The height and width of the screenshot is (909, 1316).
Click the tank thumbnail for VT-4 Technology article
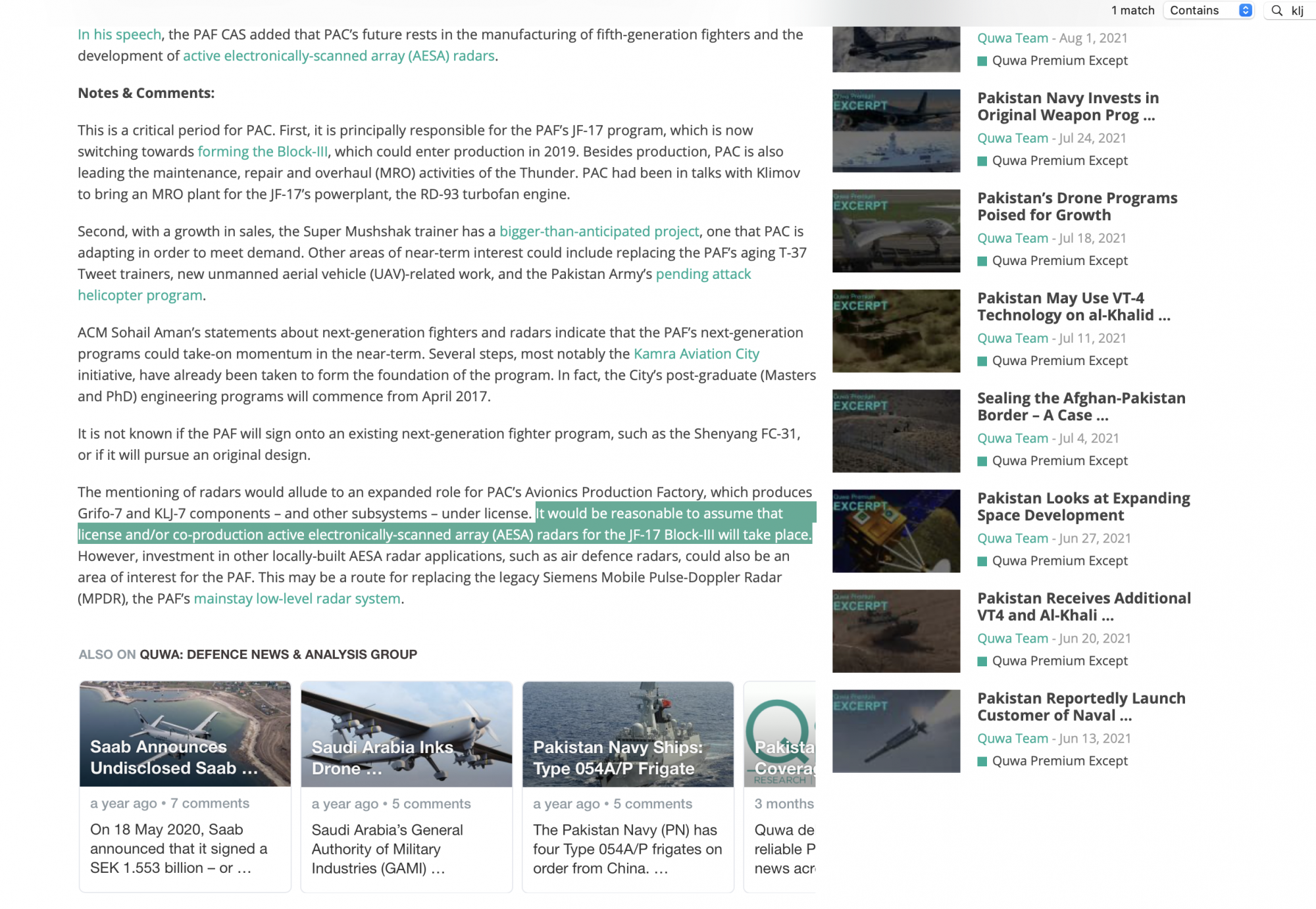pos(896,331)
